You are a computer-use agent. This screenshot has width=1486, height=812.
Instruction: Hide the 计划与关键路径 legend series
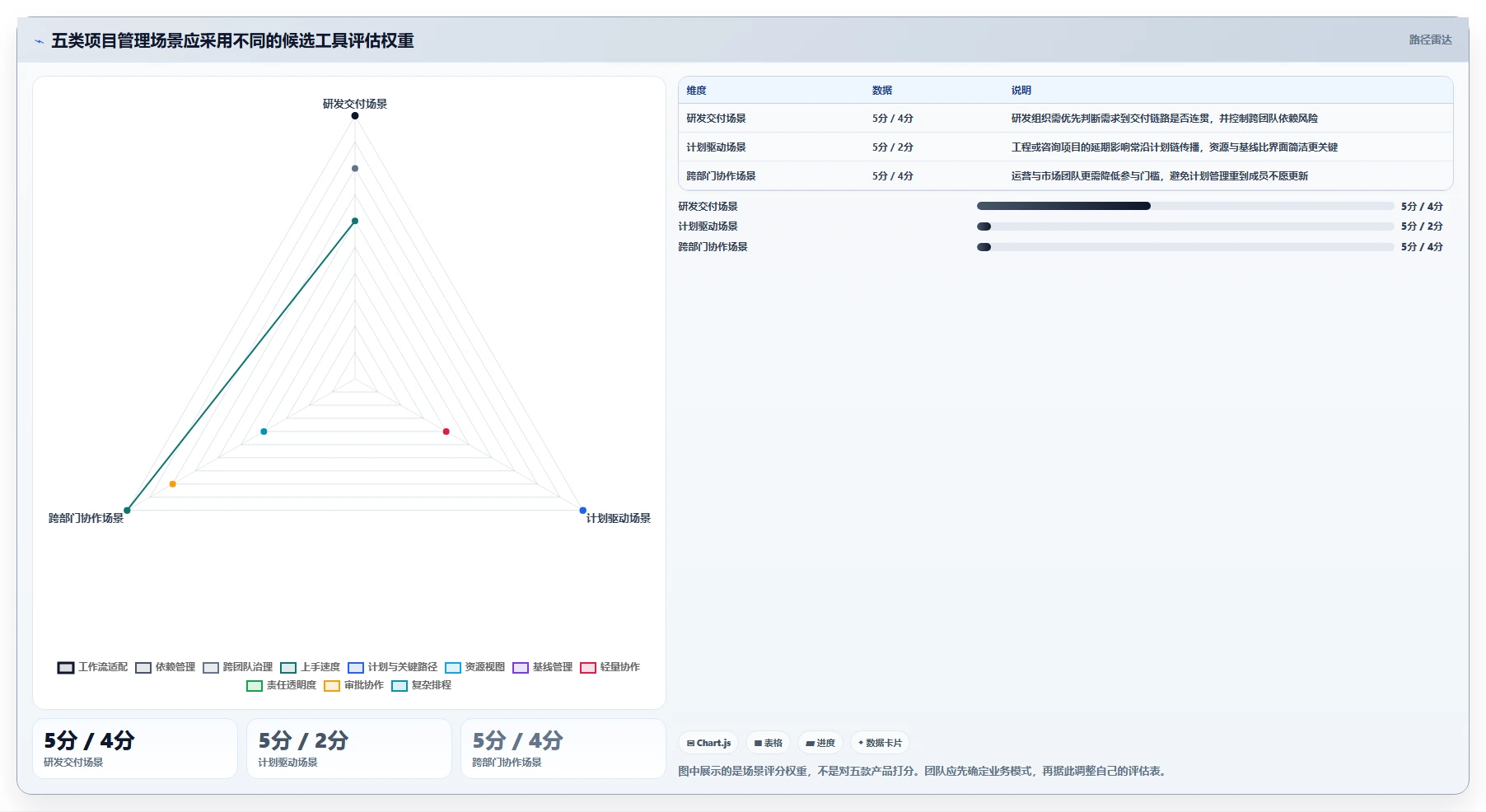pos(392,667)
